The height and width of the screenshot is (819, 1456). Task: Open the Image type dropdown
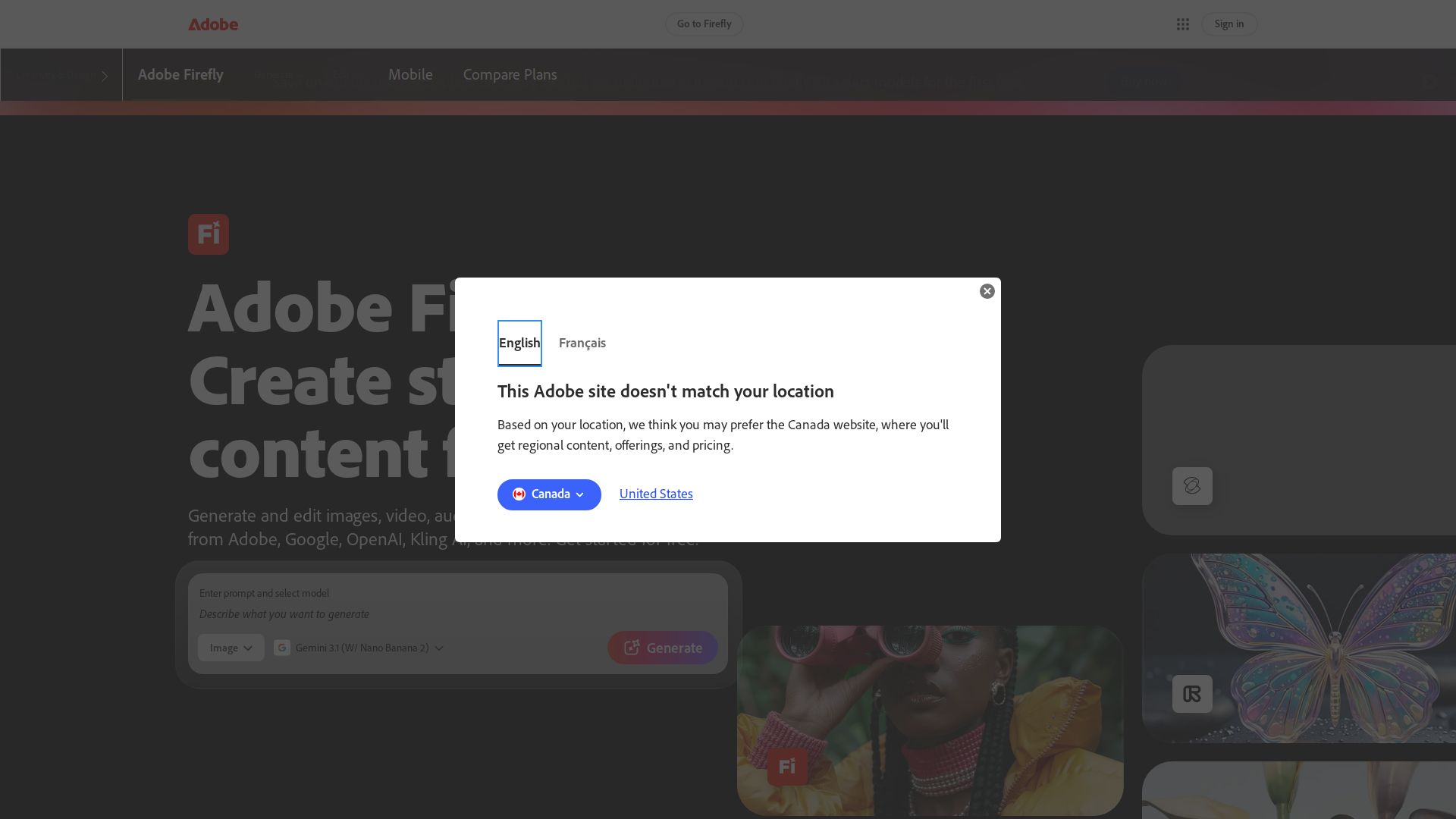[x=231, y=648]
